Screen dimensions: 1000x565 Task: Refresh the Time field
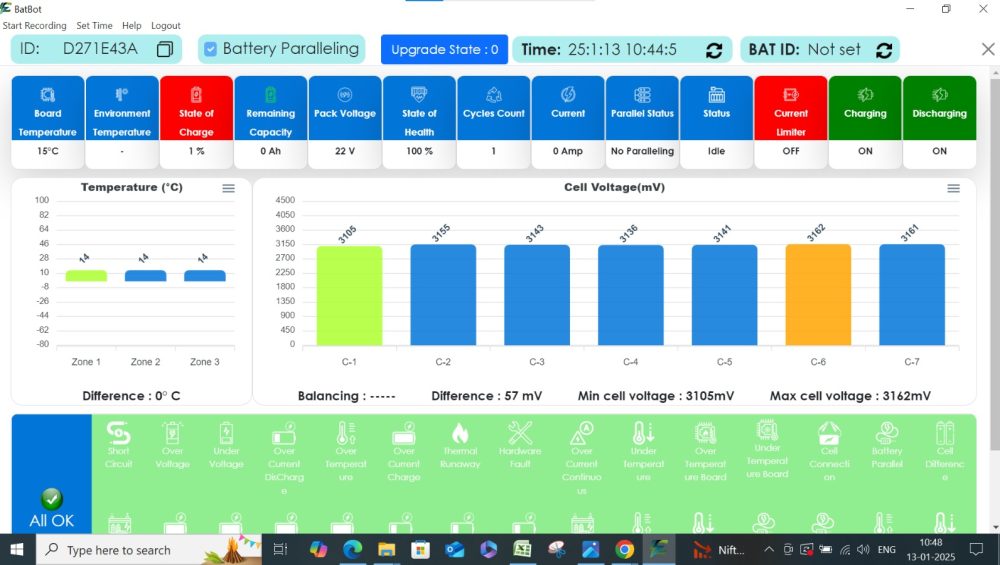[714, 50]
